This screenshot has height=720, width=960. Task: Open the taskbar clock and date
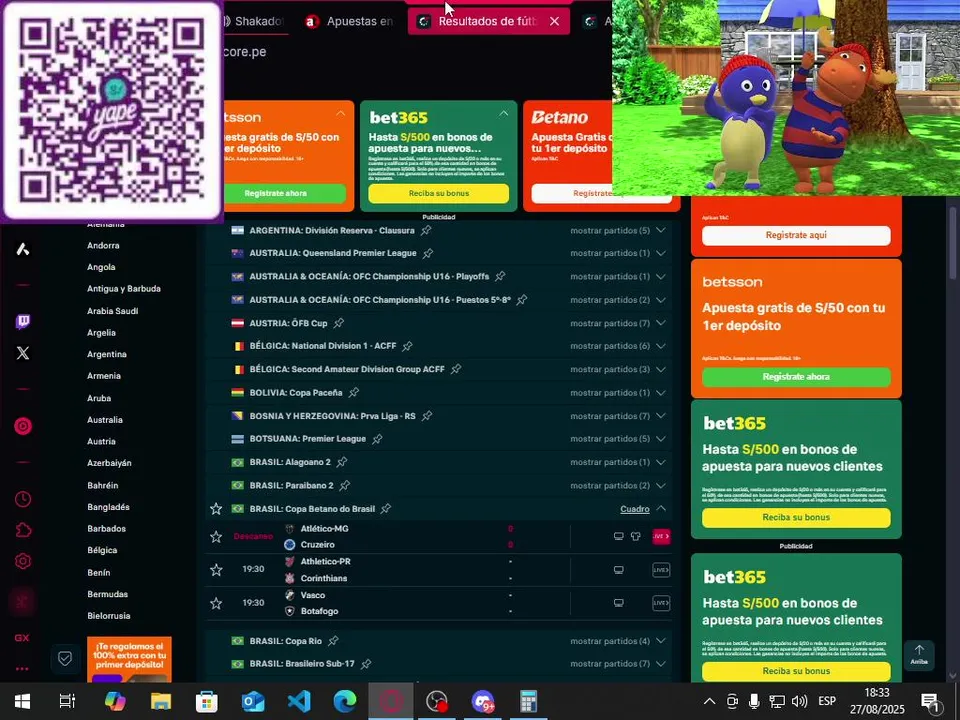pos(877,701)
